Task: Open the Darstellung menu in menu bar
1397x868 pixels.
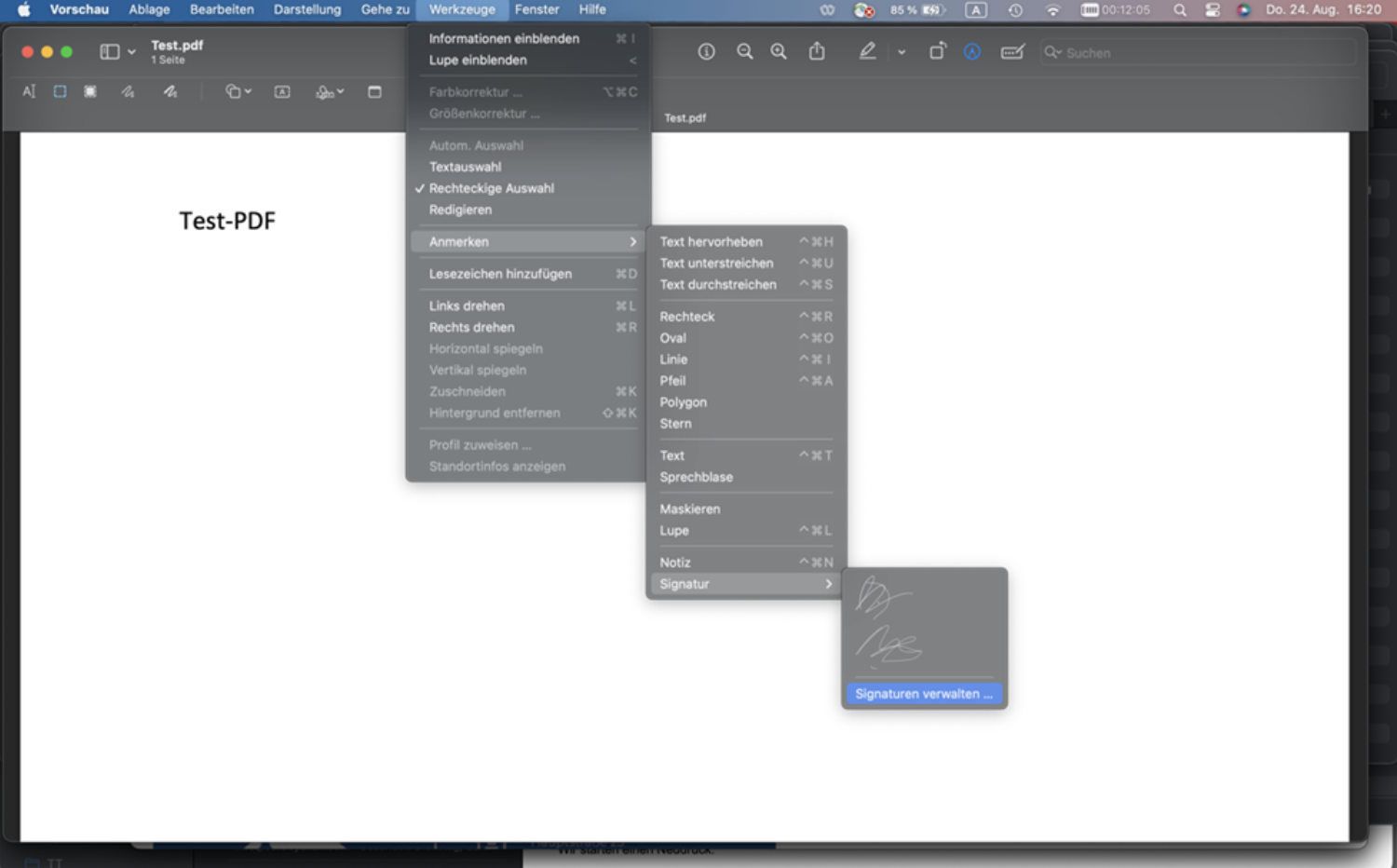Action: pos(306,9)
